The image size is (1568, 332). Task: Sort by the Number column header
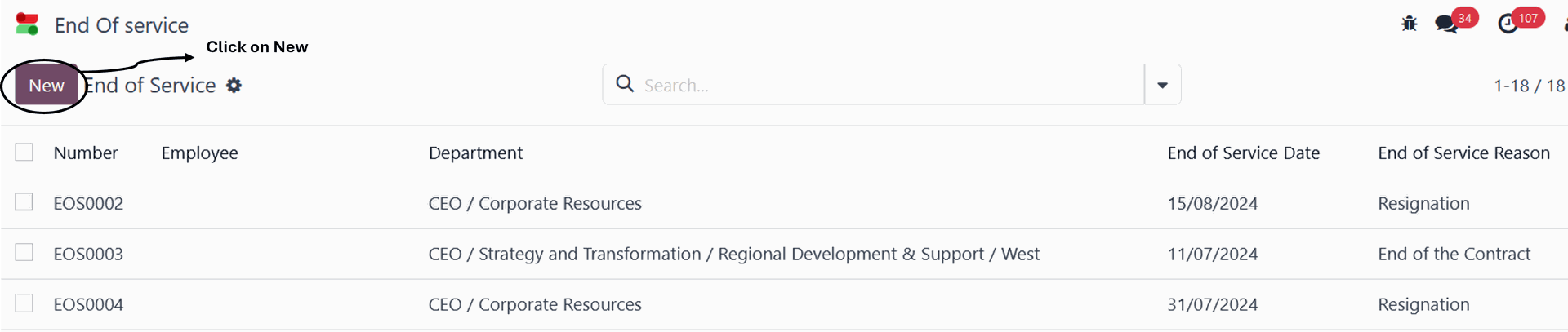pos(86,153)
